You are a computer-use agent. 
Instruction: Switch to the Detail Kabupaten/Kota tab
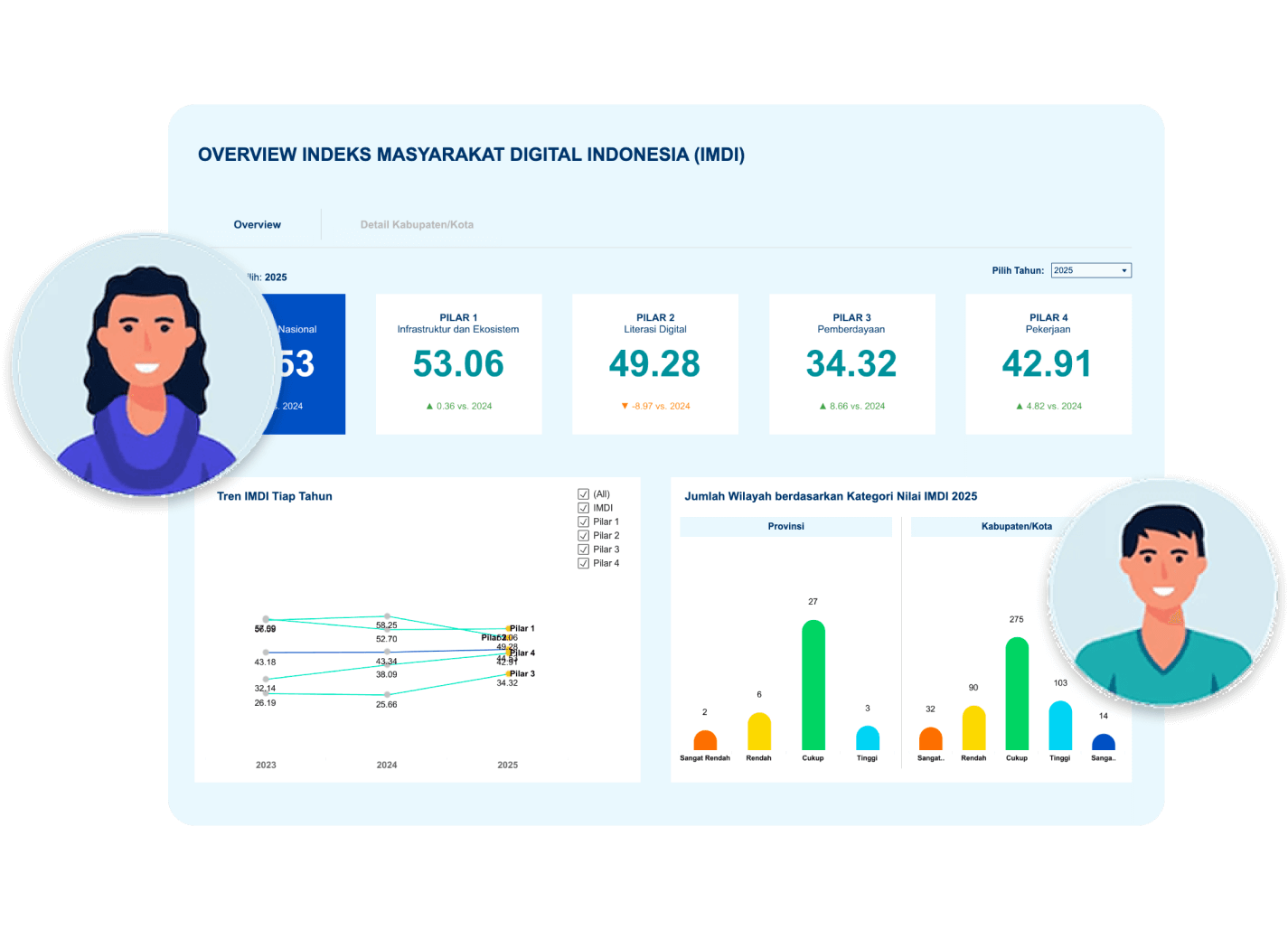(417, 225)
